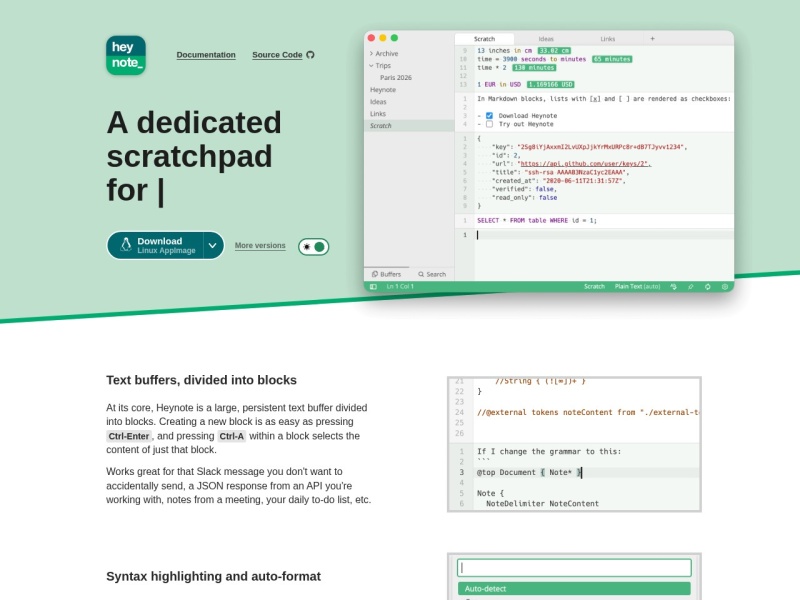Switch to the Links tab
The image size is (800, 600).
pyautogui.click(x=607, y=39)
